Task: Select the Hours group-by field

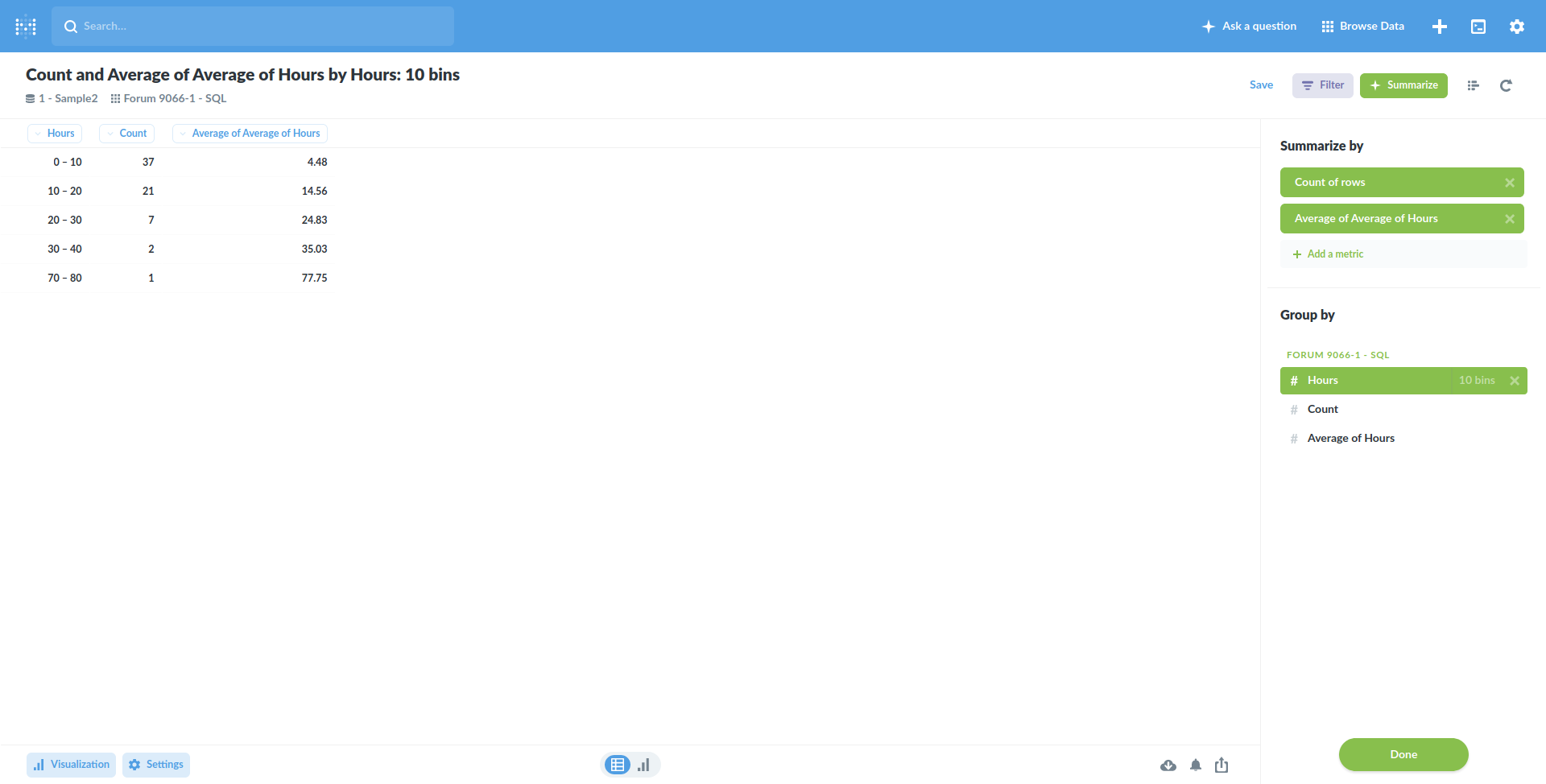Action: pyautogui.click(x=1366, y=381)
